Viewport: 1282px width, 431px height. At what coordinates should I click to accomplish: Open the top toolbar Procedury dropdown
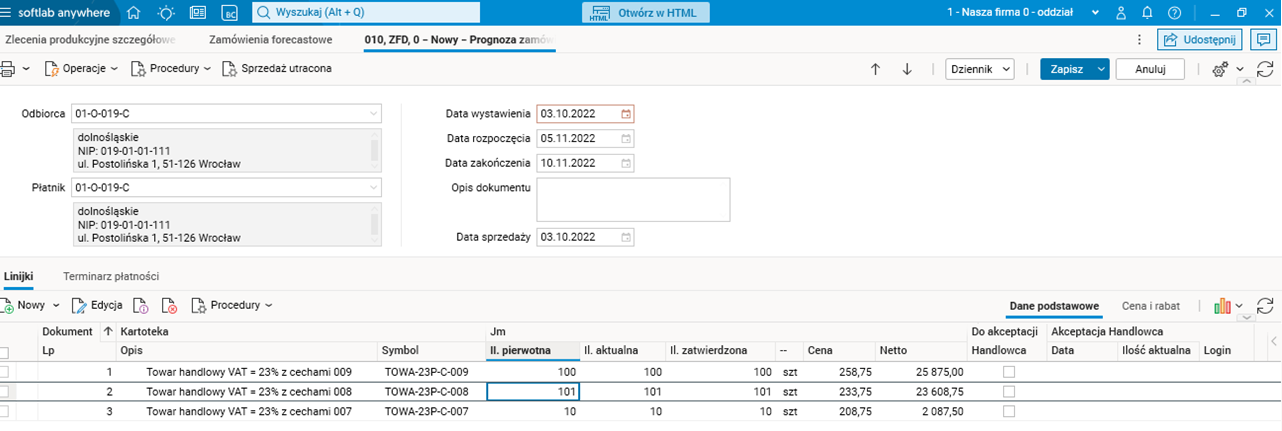[171, 69]
